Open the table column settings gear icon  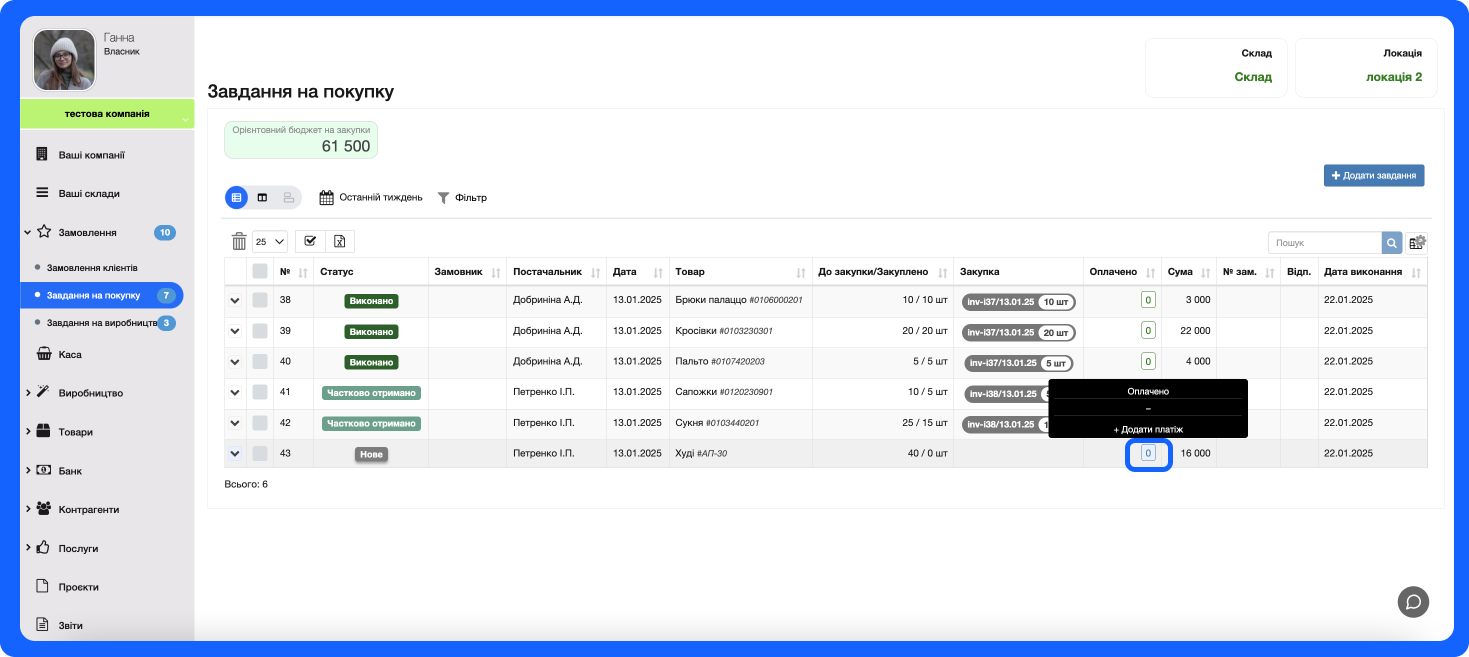click(x=1417, y=243)
